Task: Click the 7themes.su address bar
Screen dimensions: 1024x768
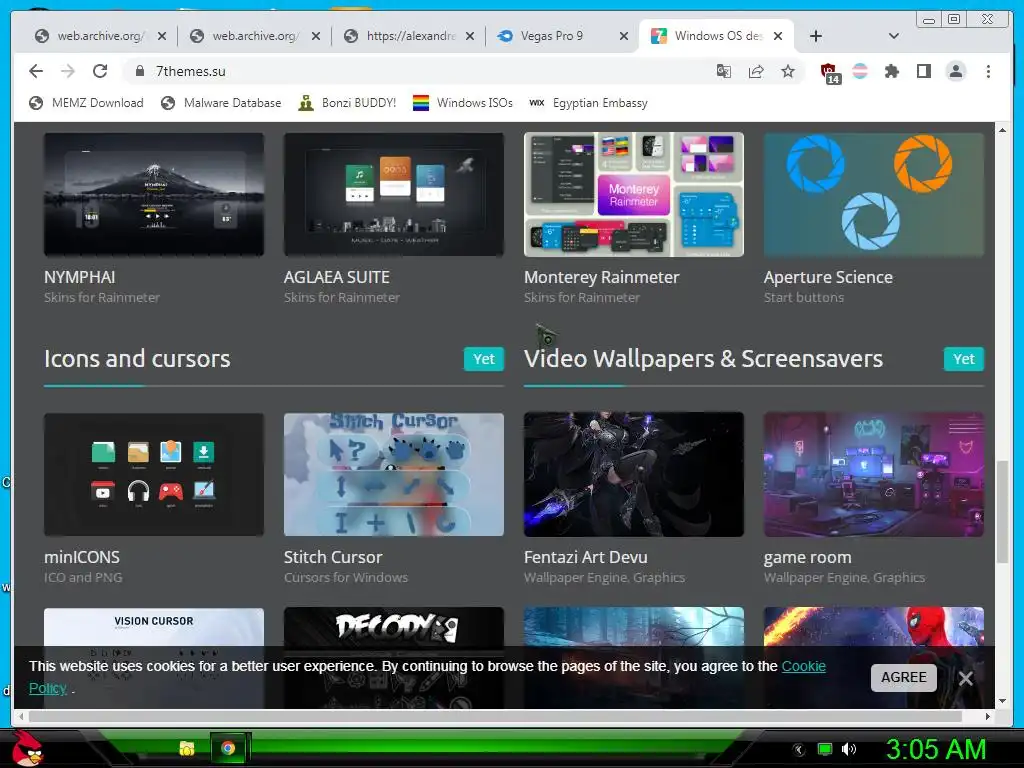Action: point(418,71)
